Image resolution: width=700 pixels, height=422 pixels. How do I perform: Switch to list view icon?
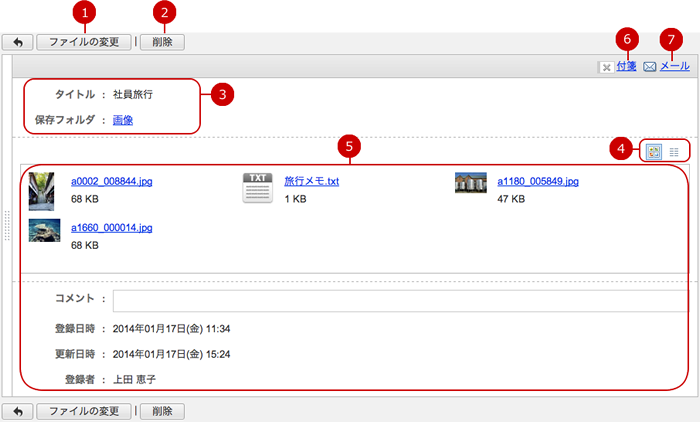click(674, 152)
